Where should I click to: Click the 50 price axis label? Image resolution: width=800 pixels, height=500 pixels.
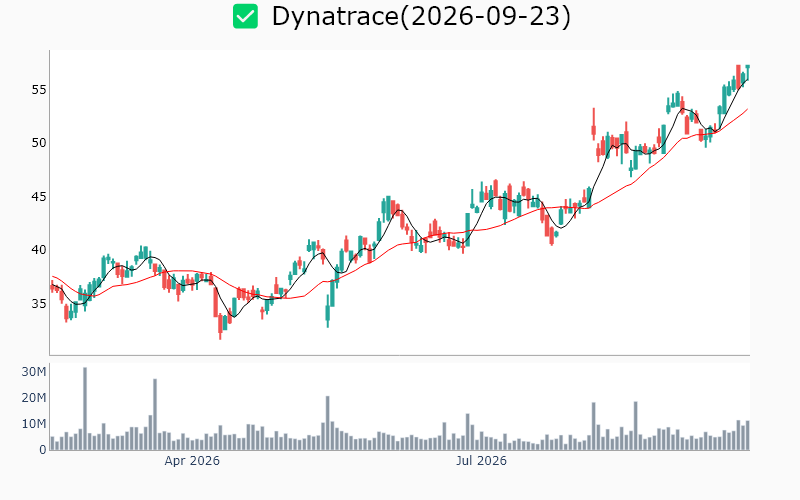click(x=39, y=143)
